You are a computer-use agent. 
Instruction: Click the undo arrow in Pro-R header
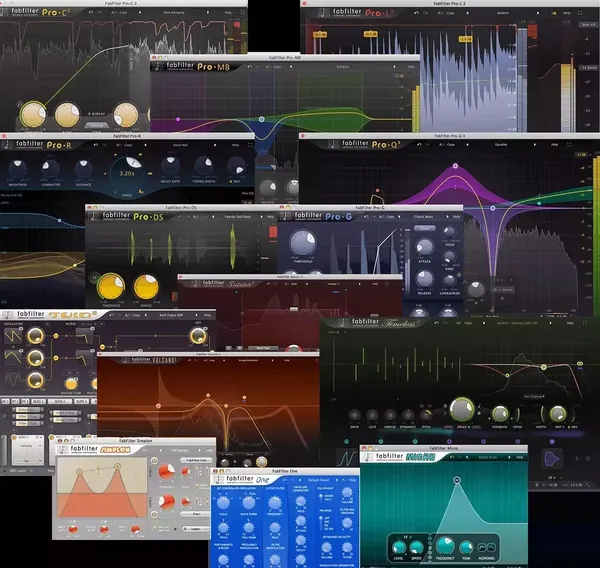96,145
